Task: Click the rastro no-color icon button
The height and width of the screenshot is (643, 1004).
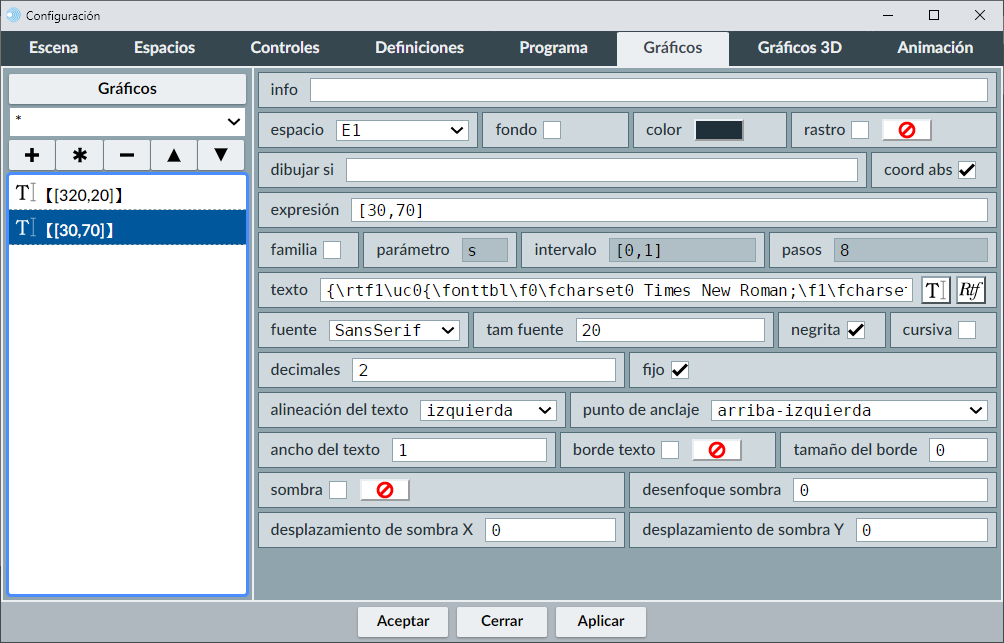Action: 906,130
